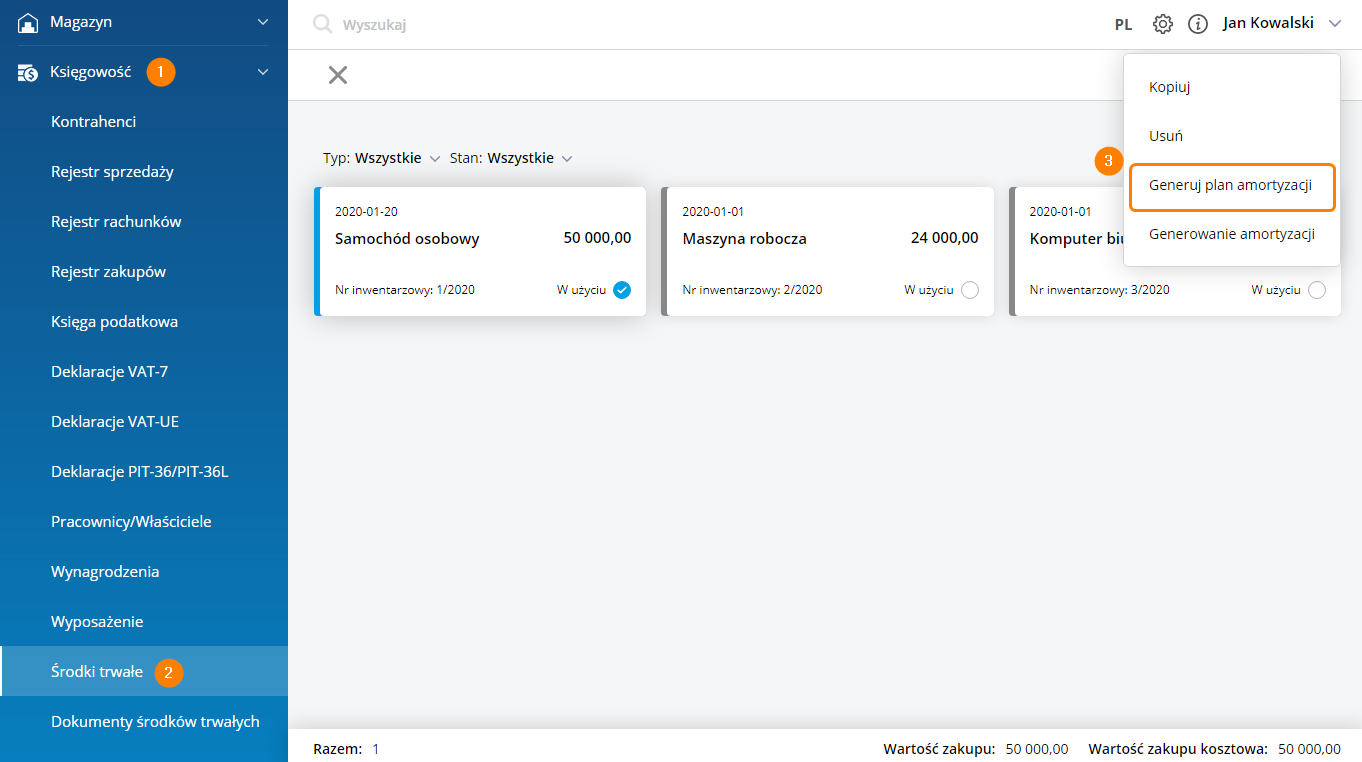Open Rejestr sprzedaży in the sidebar
Screen dimensions: 1362x762
point(112,172)
